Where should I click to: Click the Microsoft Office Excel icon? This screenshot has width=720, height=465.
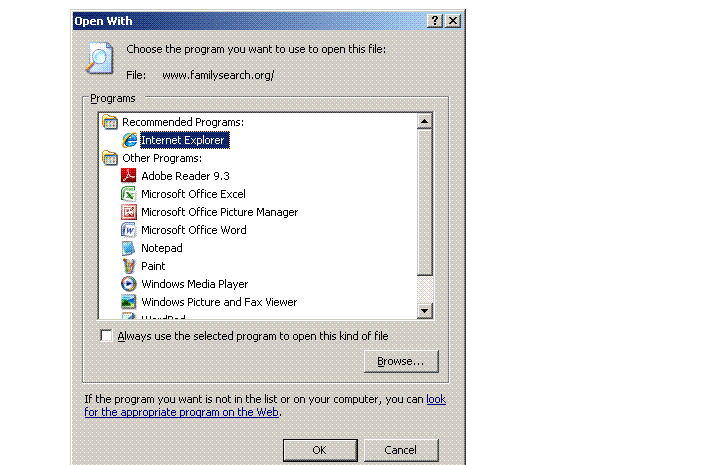(129, 194)
